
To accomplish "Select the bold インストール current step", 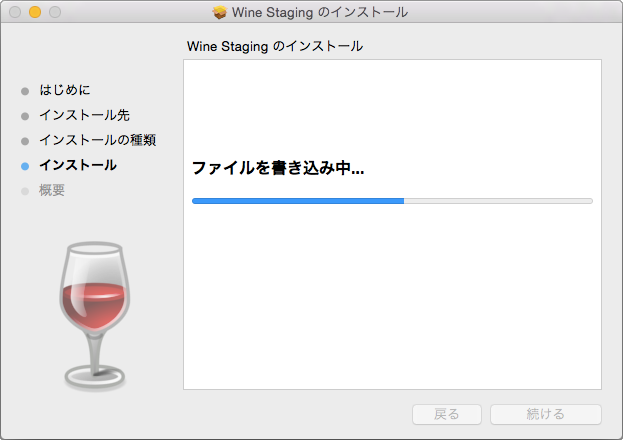I will pyautogui.click(x=78, y=165).
